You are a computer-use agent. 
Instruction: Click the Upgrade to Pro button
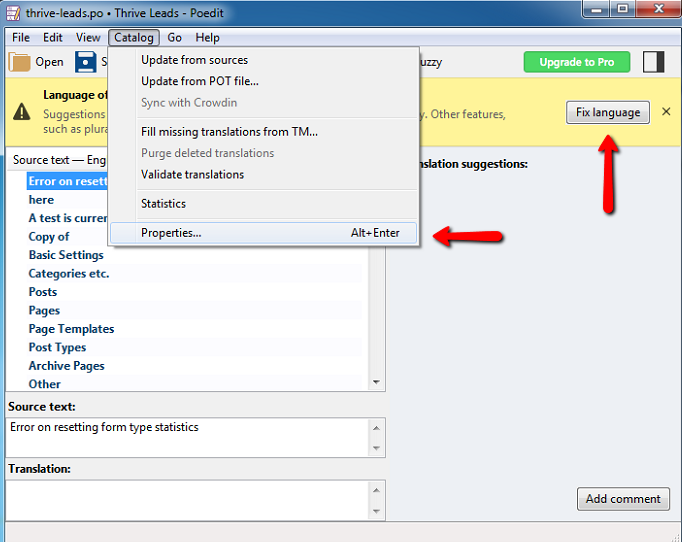(577, 62)
